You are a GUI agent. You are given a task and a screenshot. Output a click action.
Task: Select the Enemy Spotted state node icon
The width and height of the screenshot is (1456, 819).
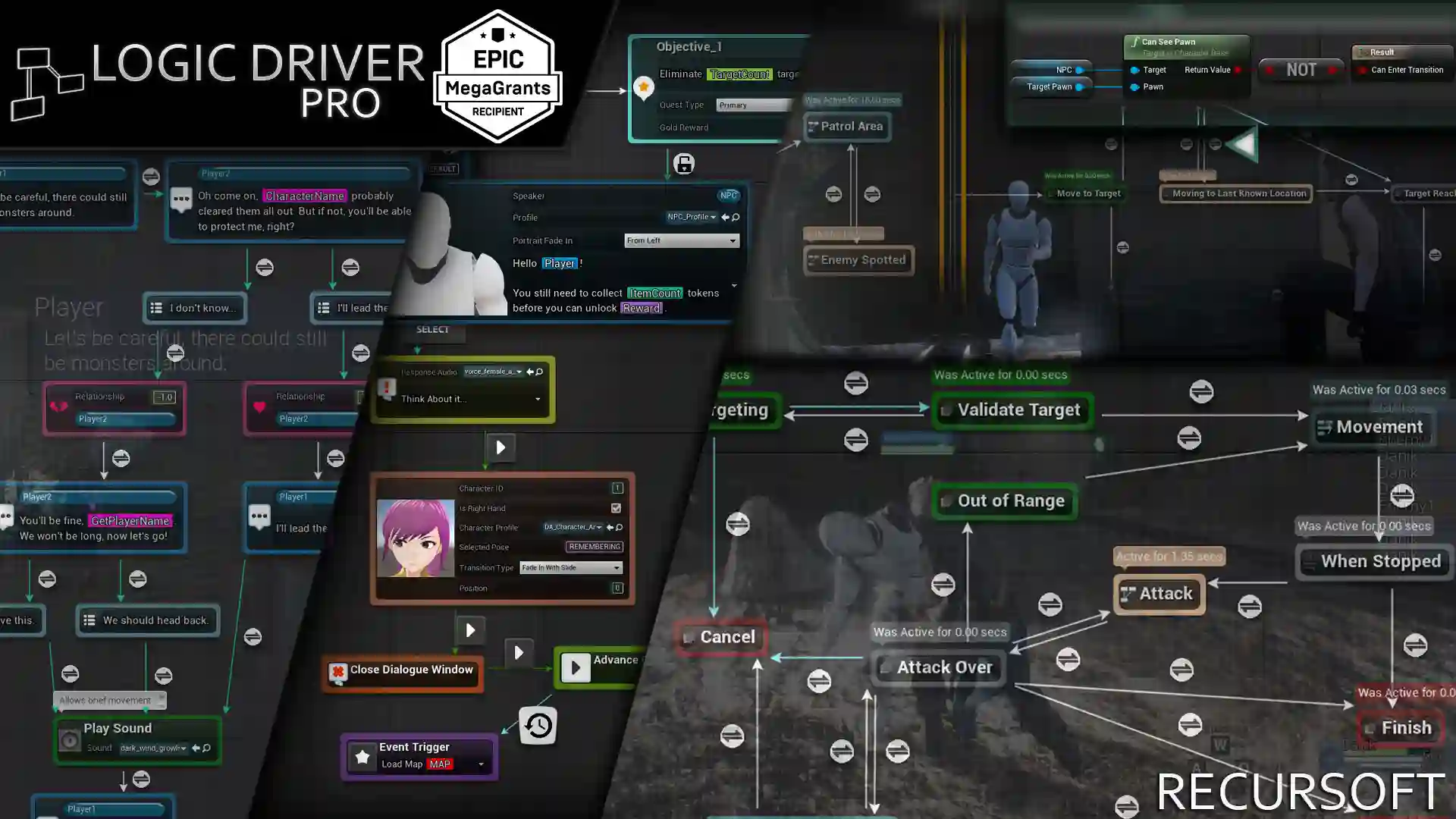(x=811, y=259)
